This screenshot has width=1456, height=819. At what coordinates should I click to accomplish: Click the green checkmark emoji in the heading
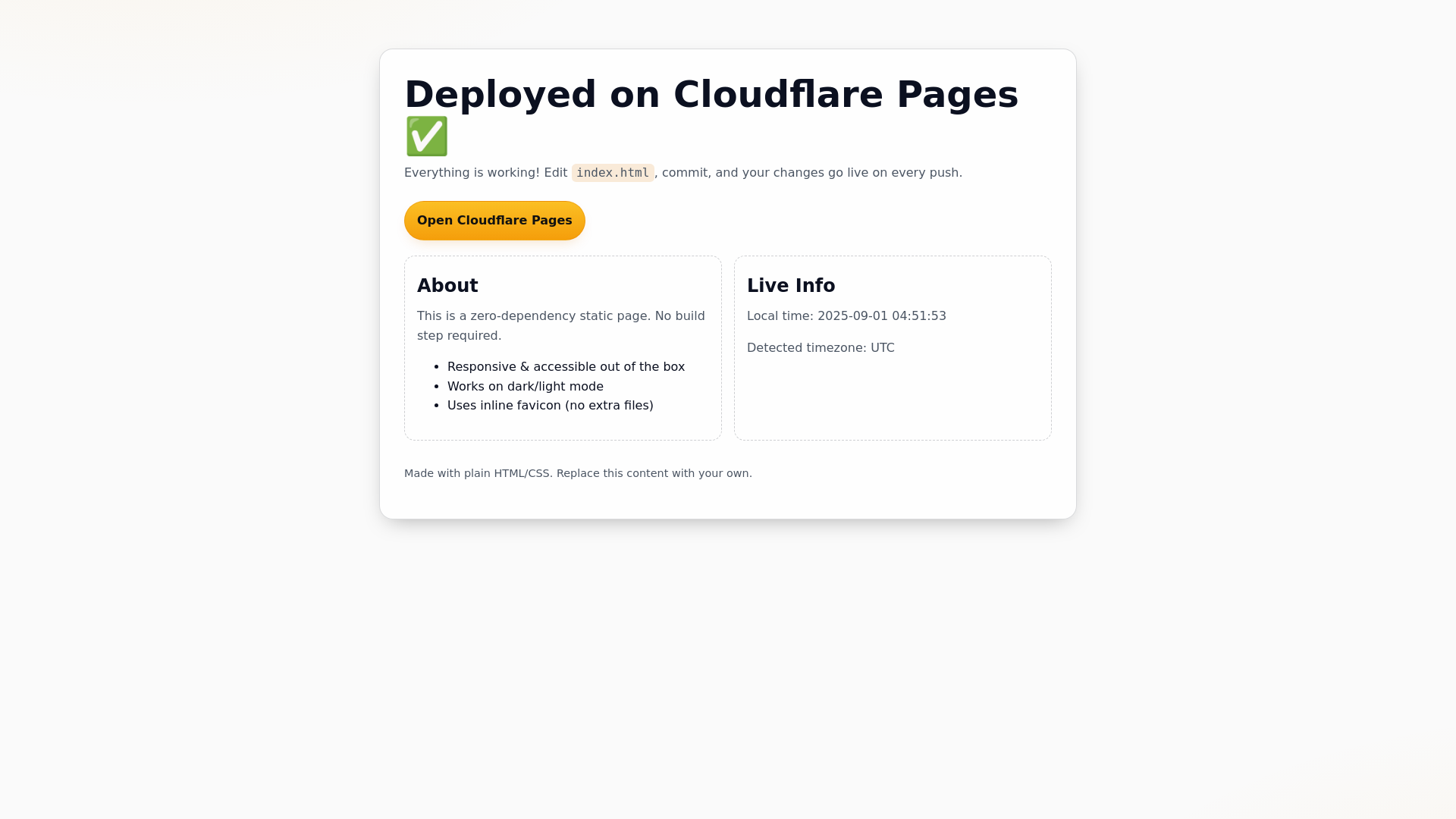coord(427,136)
